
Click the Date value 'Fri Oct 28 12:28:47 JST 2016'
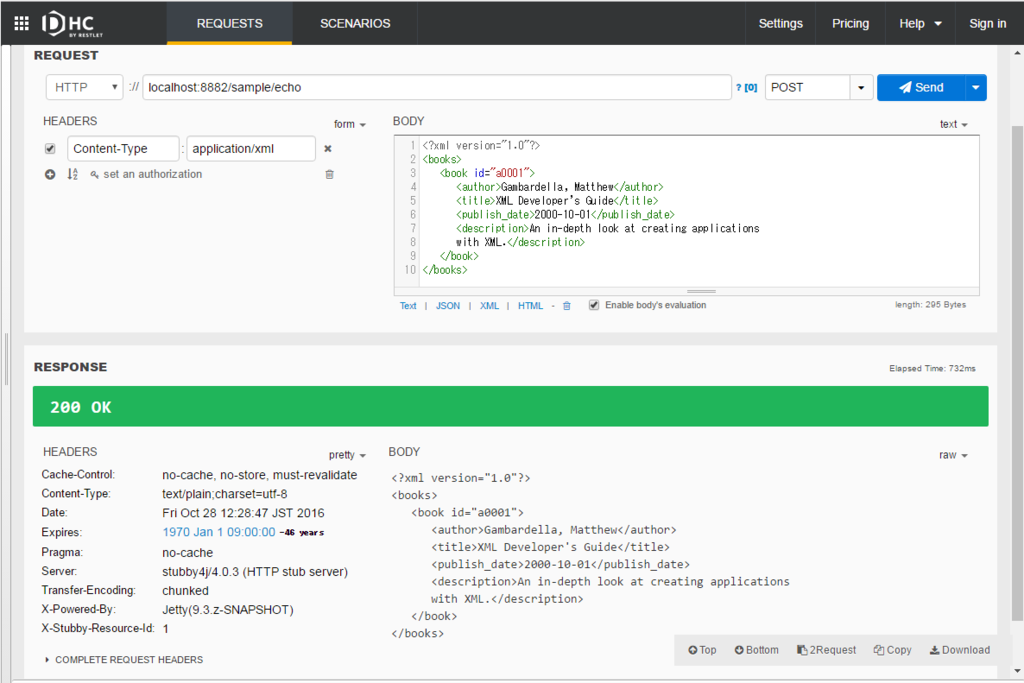[x=243, y=513]
